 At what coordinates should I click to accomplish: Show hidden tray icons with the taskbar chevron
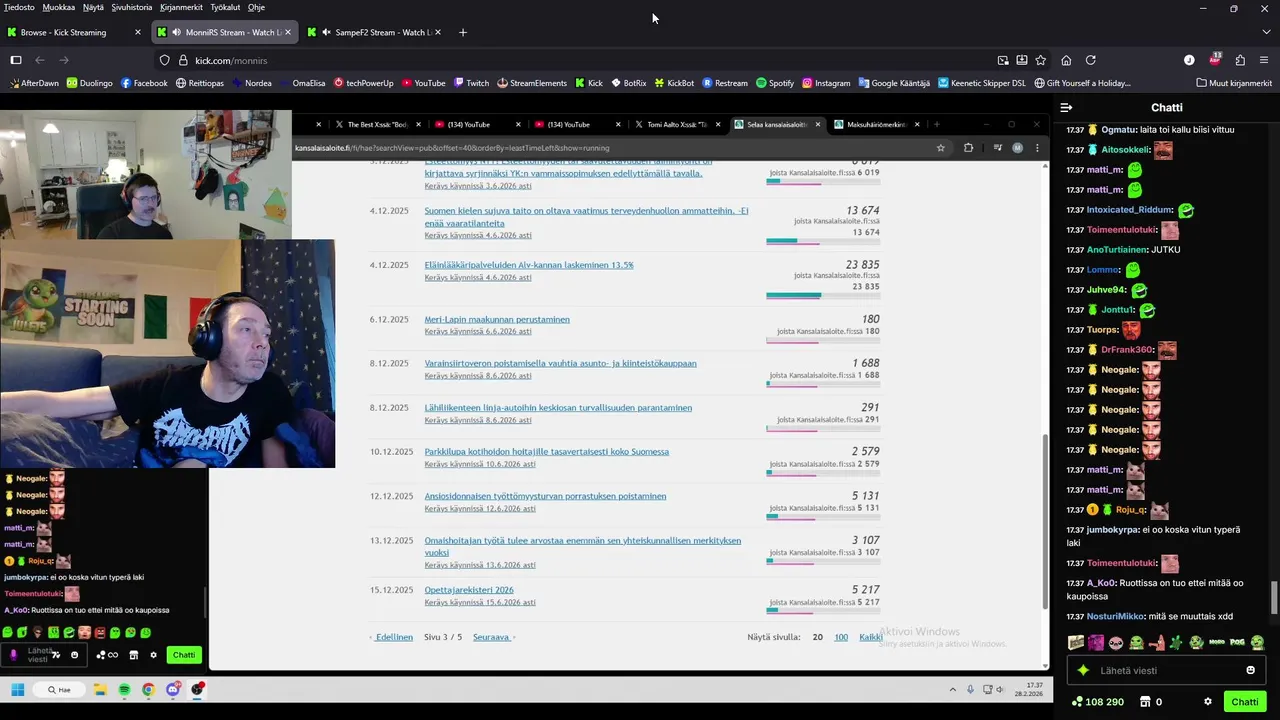[952, 689]
